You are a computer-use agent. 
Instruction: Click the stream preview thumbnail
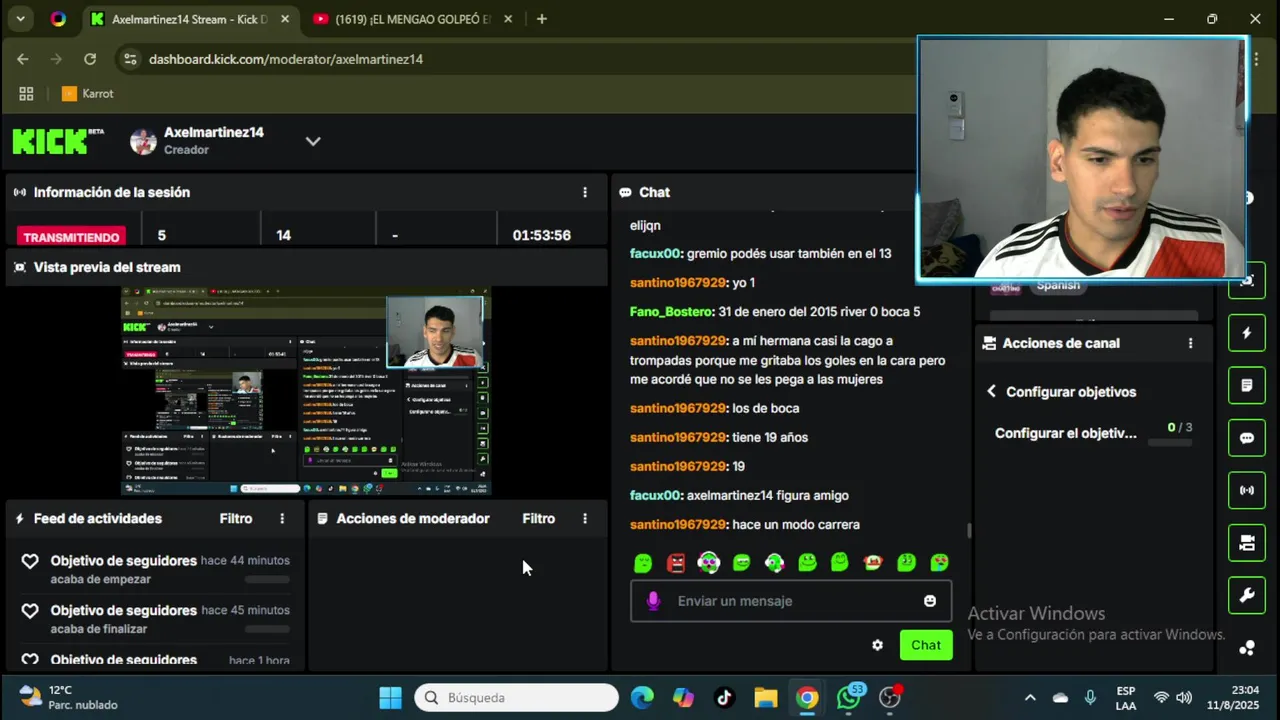[306, 391]
